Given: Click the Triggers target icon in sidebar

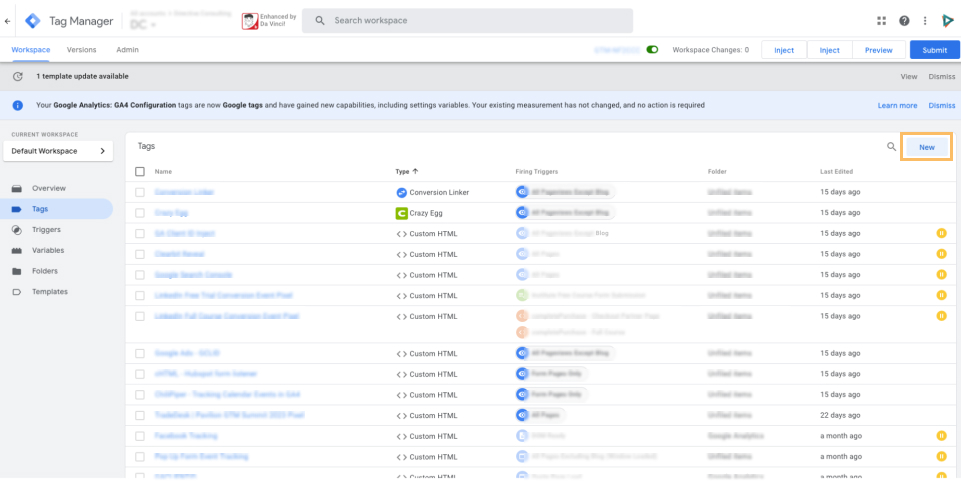Looking at the screenshot, I should click(x=17, y=230).
